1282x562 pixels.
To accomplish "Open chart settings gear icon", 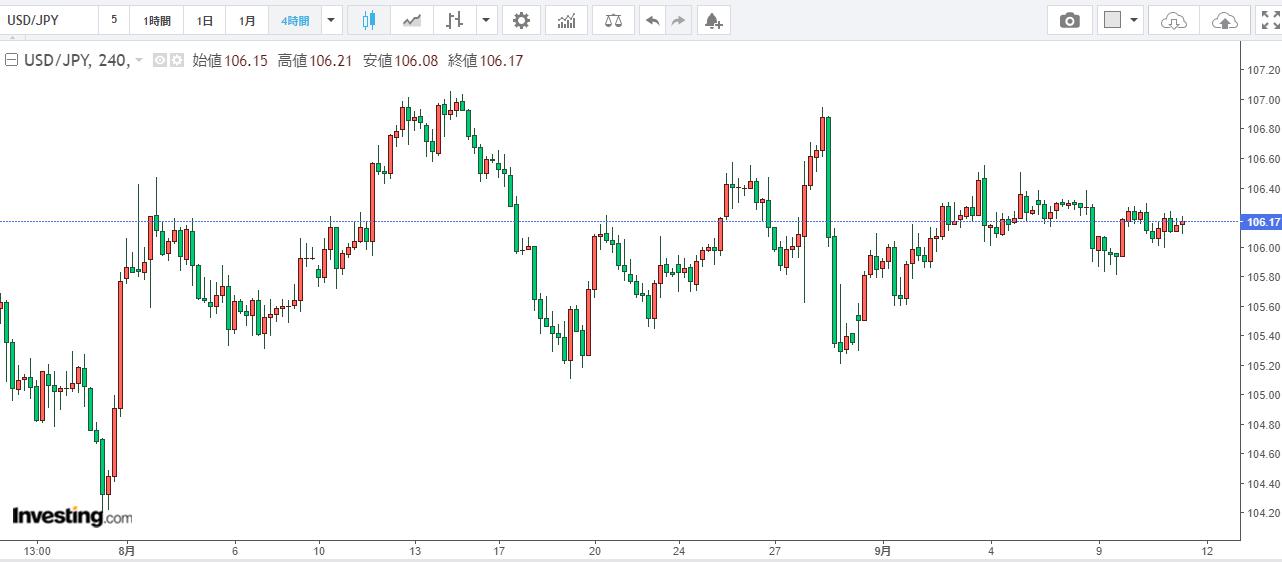I will [x=521, y=20].
